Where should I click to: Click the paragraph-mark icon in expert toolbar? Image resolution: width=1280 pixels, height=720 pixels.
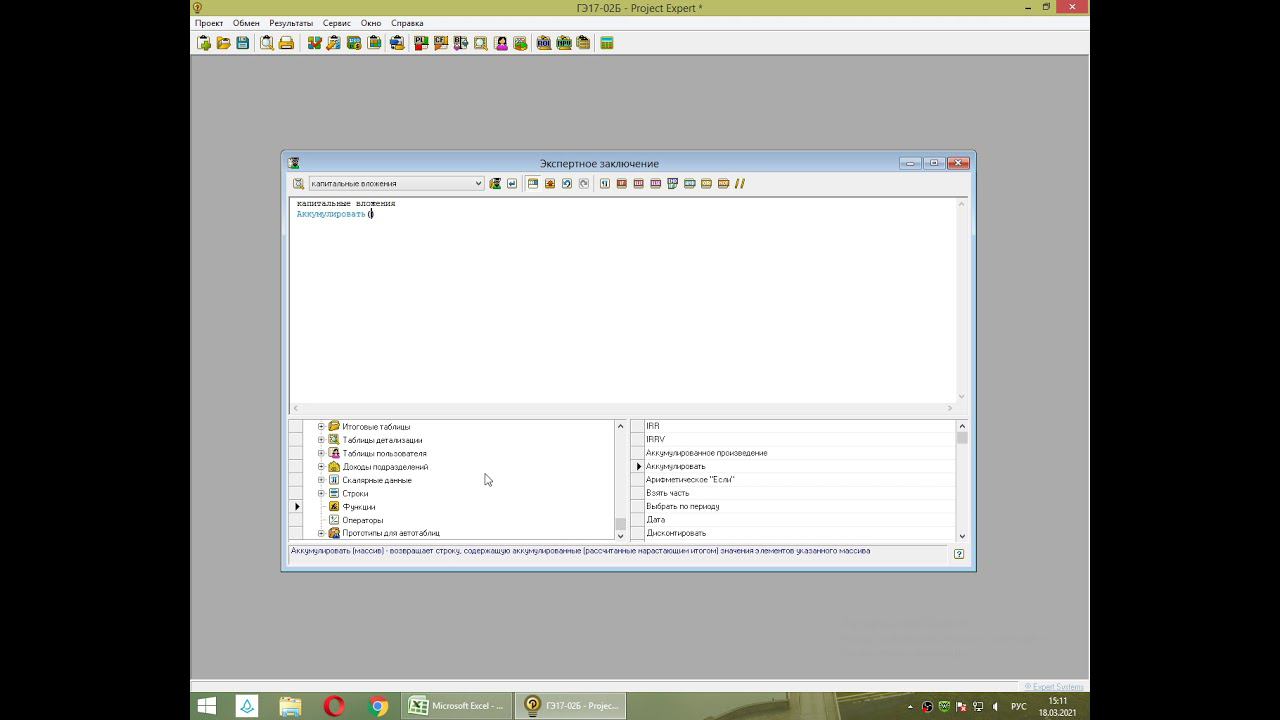pyautogui.click(x=605, y=184)
